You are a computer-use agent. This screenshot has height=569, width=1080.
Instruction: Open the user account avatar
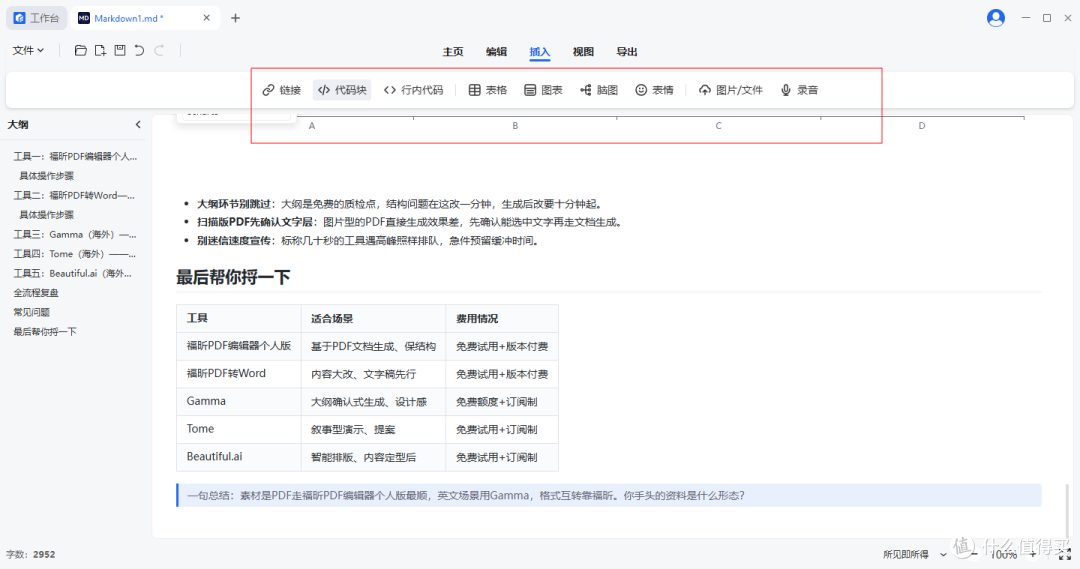(995, 18)
